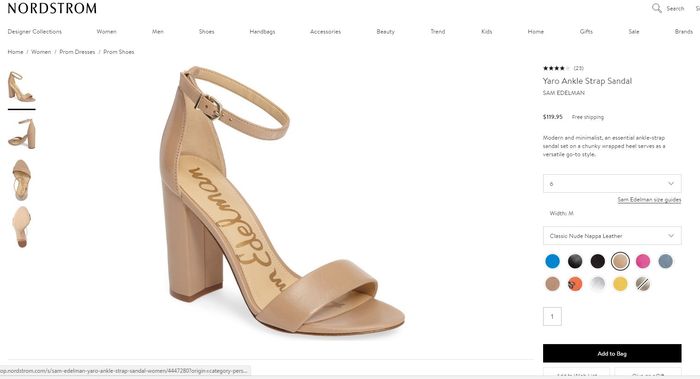Viewport: 700px width, 379px height.
Task: Go to Women breadcrumb link
Action: (x=41, y=52)
